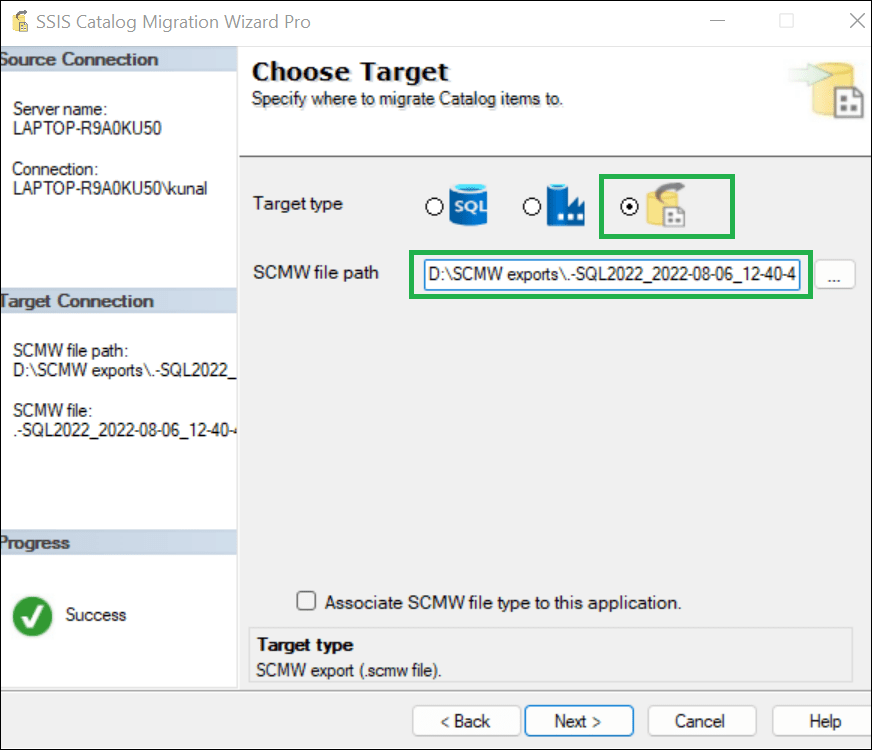The image size is (872, 750).
Task: Click the Progress section header
Action: click(118, 543)
